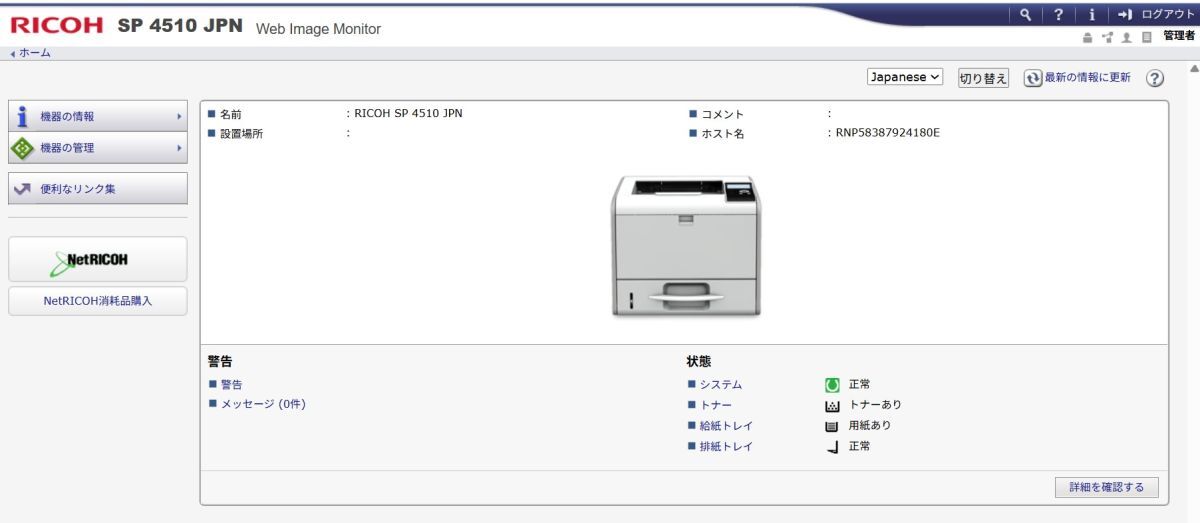Image resolution: width=1200 pixels, height=523 pixels.
Task: Click the Web Image Monitor title text
Action: pyautogui.click(x=319, y=29)
